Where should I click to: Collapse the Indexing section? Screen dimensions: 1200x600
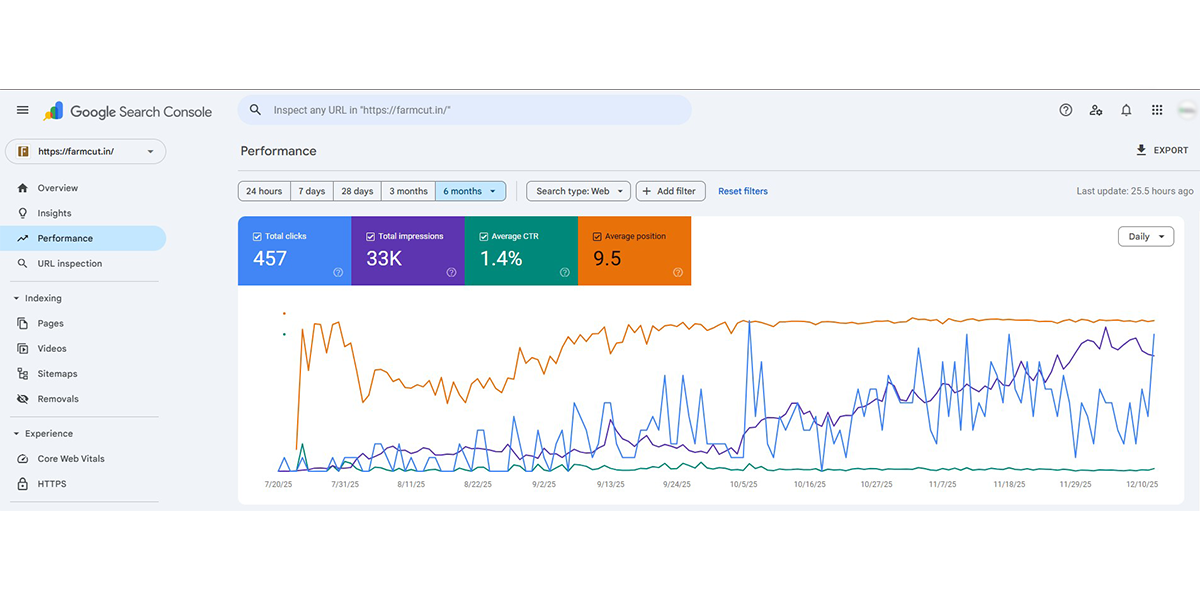16,298
